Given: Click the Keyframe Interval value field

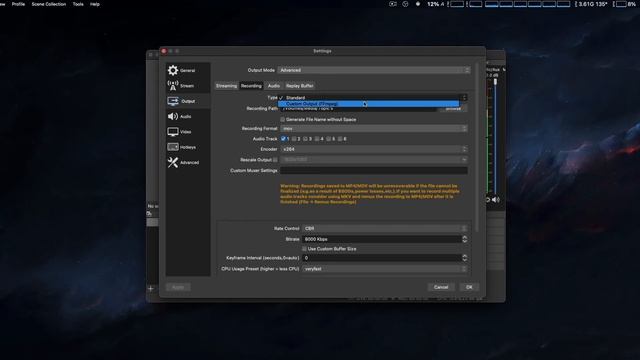Looking at the screenshot, I should point(382,258).
